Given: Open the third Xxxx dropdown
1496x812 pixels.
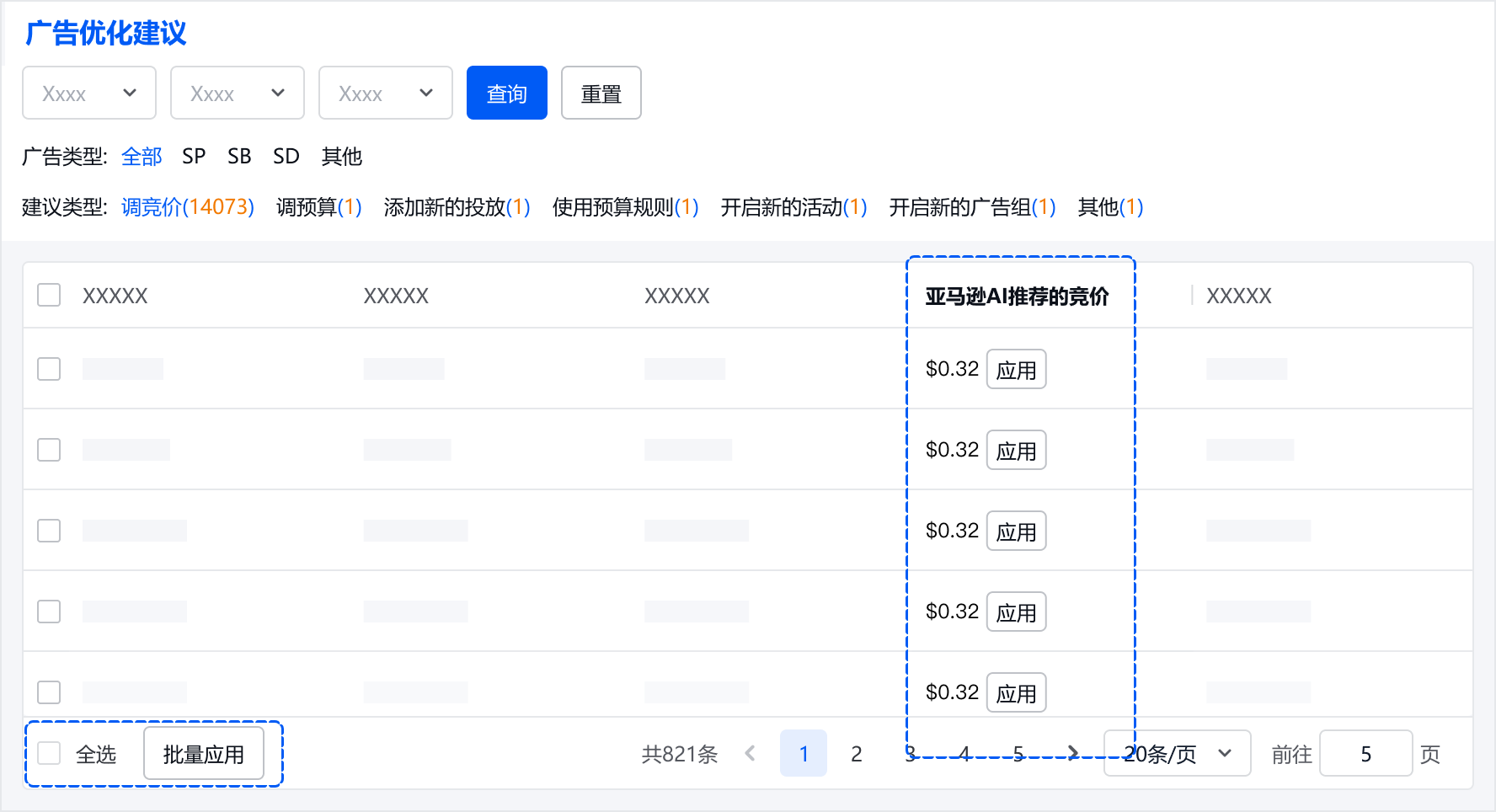Looking at the screenshot, I should pos(386,93).
